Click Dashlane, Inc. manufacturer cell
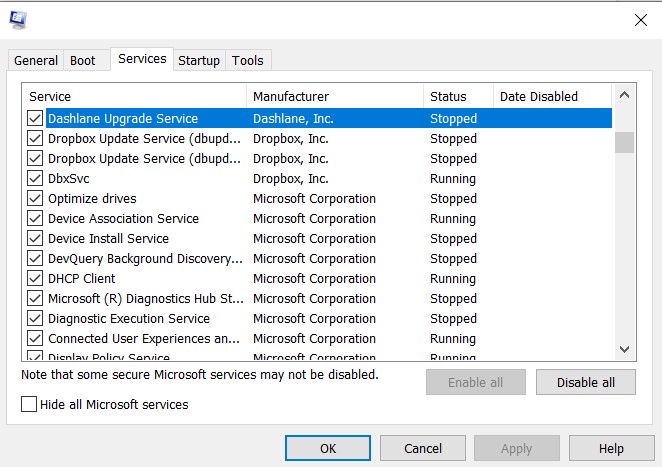Screen dimensions: 662x467 tap(293, 119)
